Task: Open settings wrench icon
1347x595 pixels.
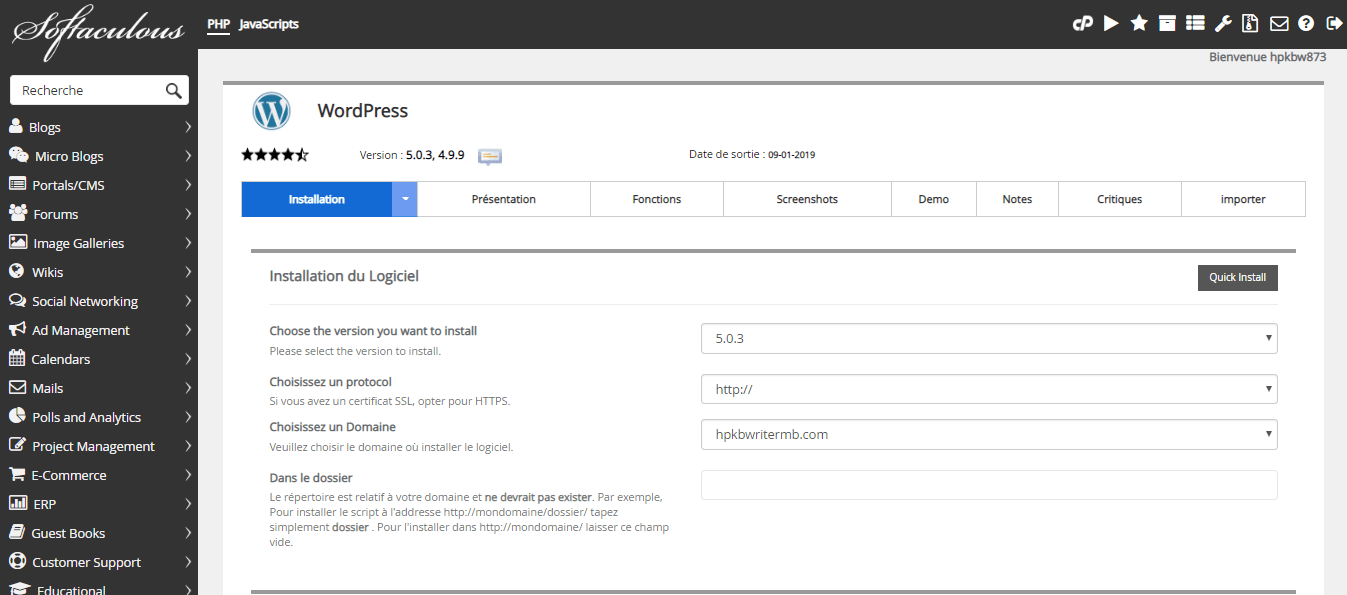Action: point(1223,23)
